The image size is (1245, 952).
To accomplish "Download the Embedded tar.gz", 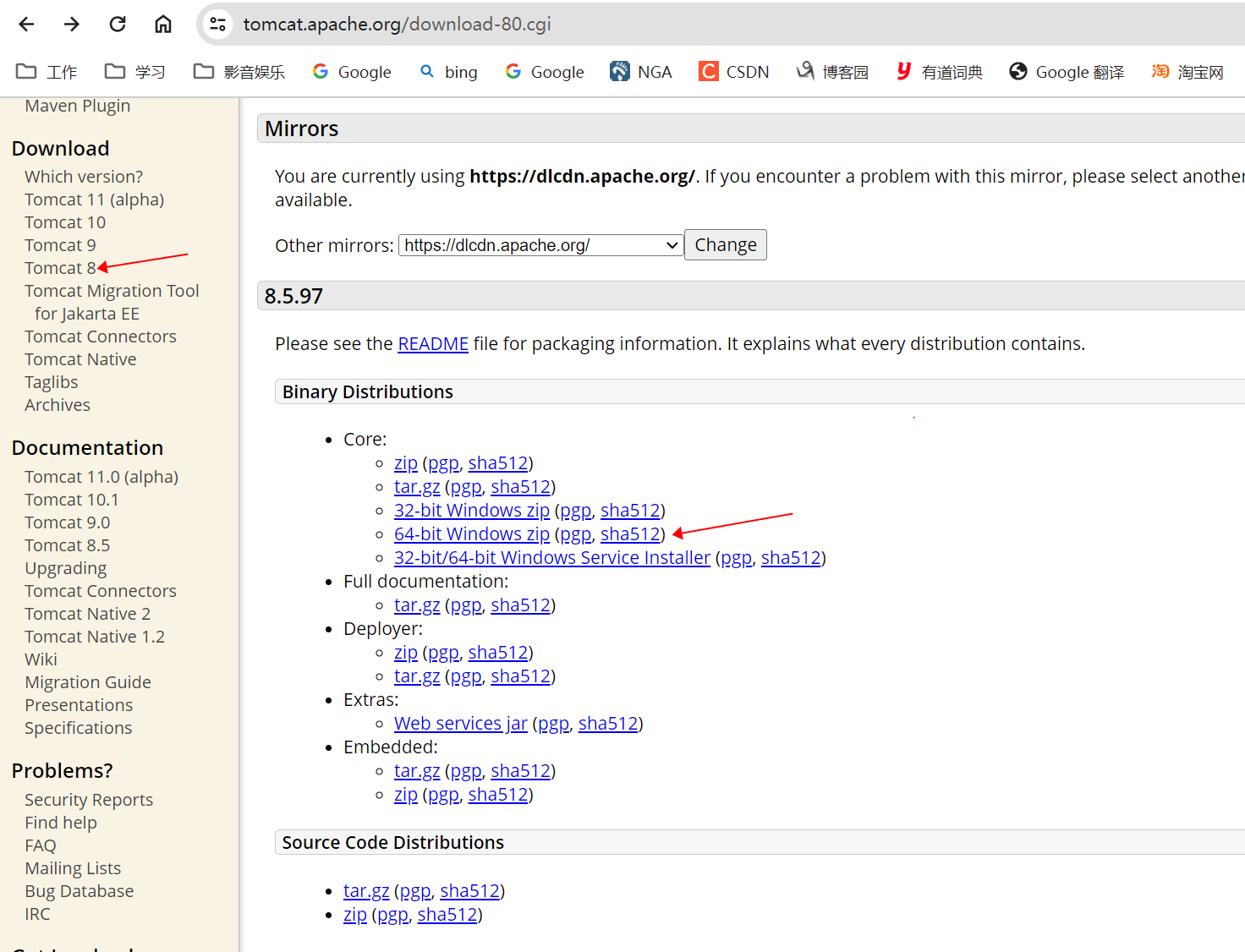I will click(417, 771).
